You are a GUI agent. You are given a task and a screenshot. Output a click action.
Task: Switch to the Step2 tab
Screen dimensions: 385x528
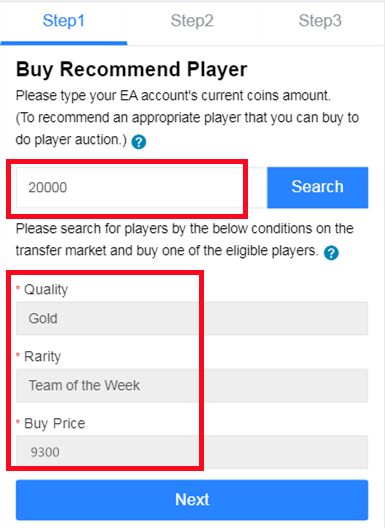[x=192, y=21]
